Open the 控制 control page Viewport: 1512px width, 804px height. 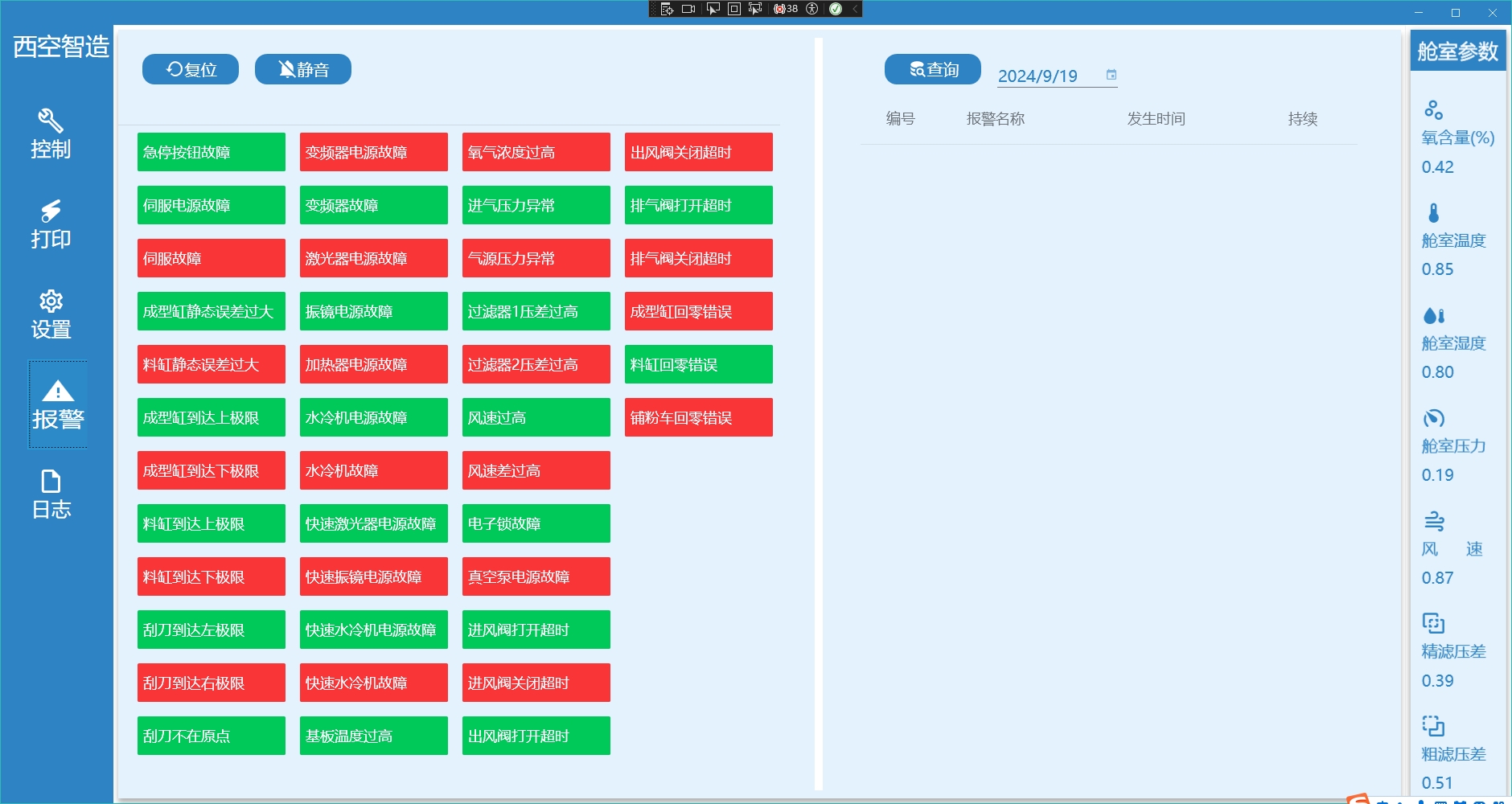[x=51, y=134]
